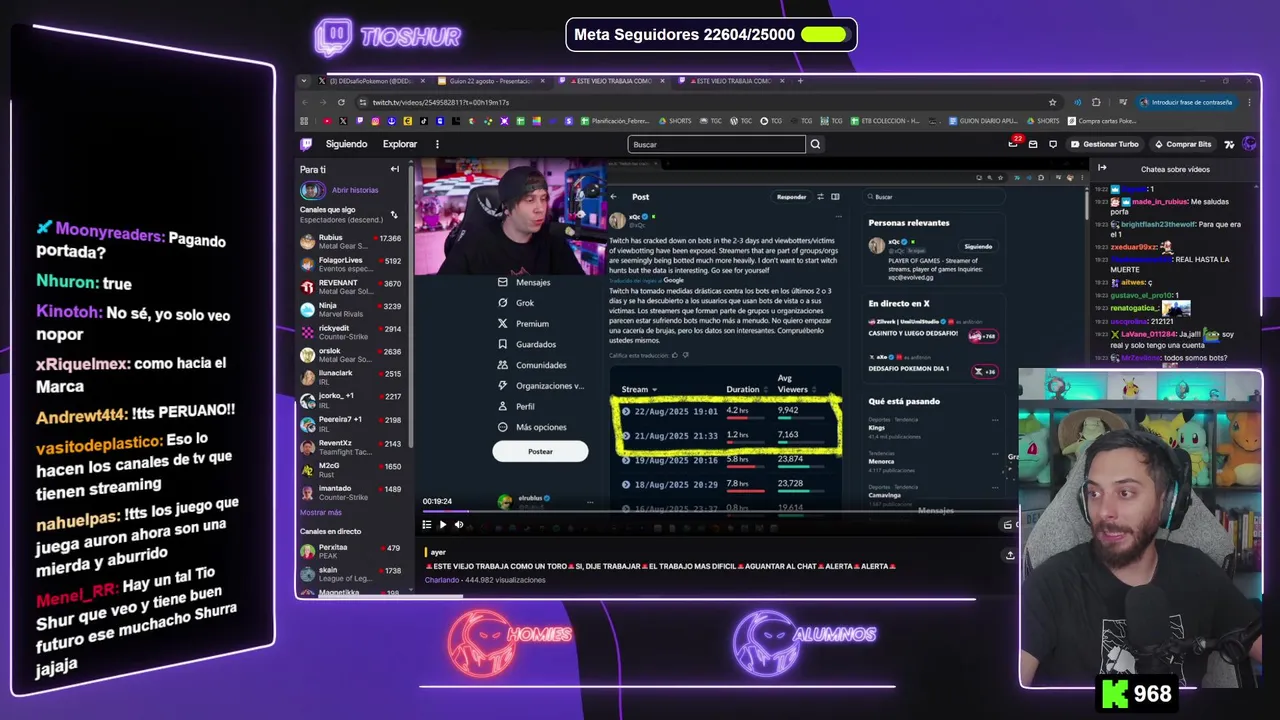The width and height of the screenshot is (1280, 720).
Task: Open jcorko_ channel in sidebar
Action: pyautogui.click(x=350, y=400)
